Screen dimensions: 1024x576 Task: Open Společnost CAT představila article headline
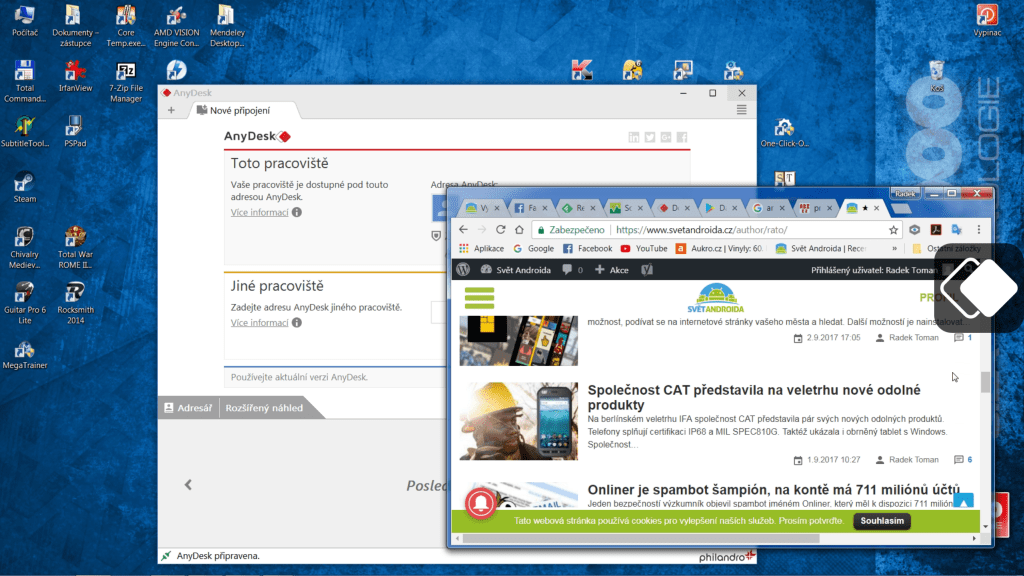pyautogui.click(x=754, y=397)
